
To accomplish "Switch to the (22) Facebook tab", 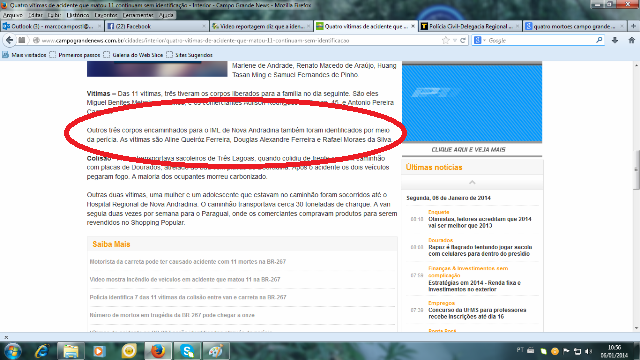I will pyautogui.click(x=157, y=26).
